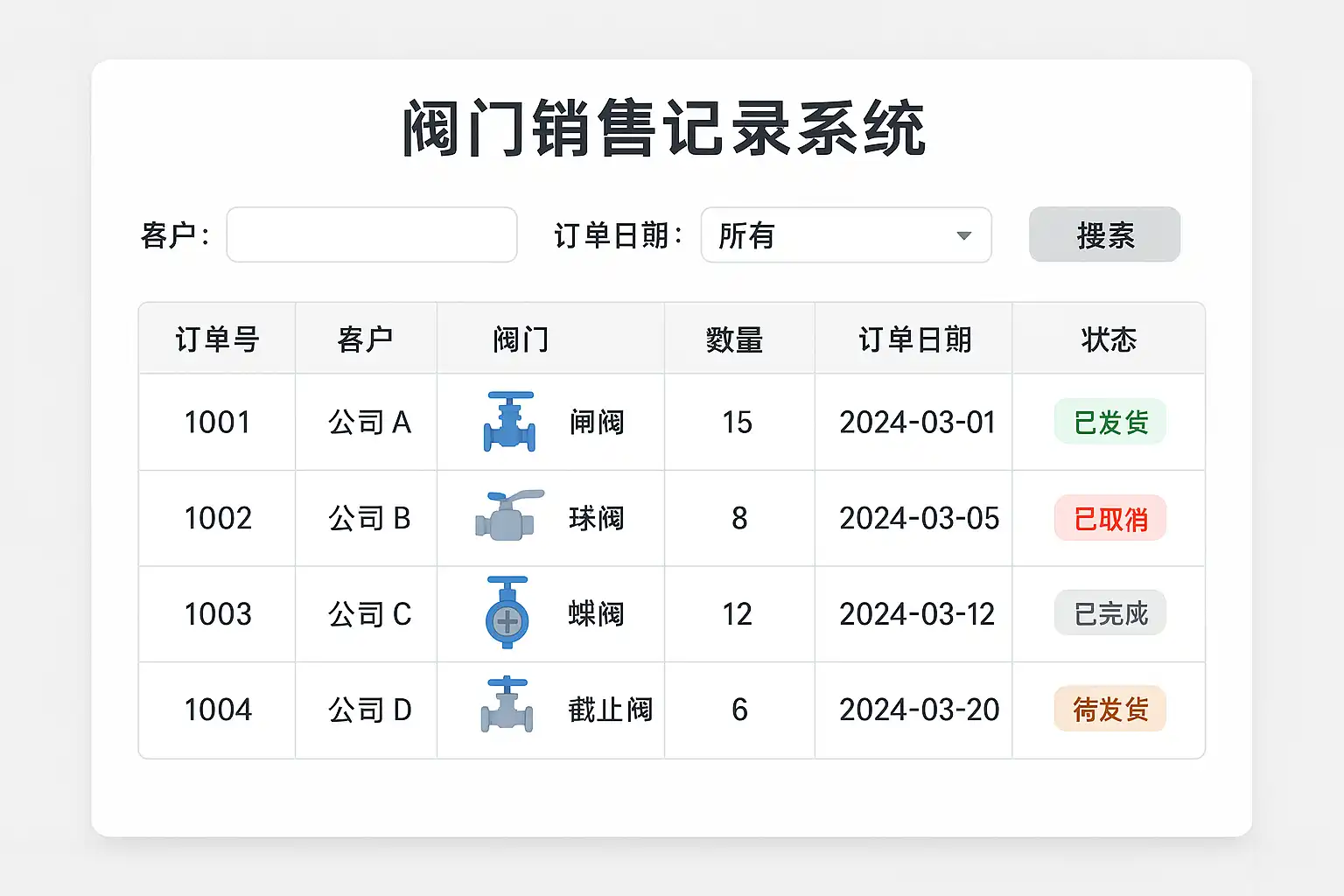Sort by the 订单号 column header
Image resolution: width=1344 pixels, height=896 pixels.
[217, 339]
